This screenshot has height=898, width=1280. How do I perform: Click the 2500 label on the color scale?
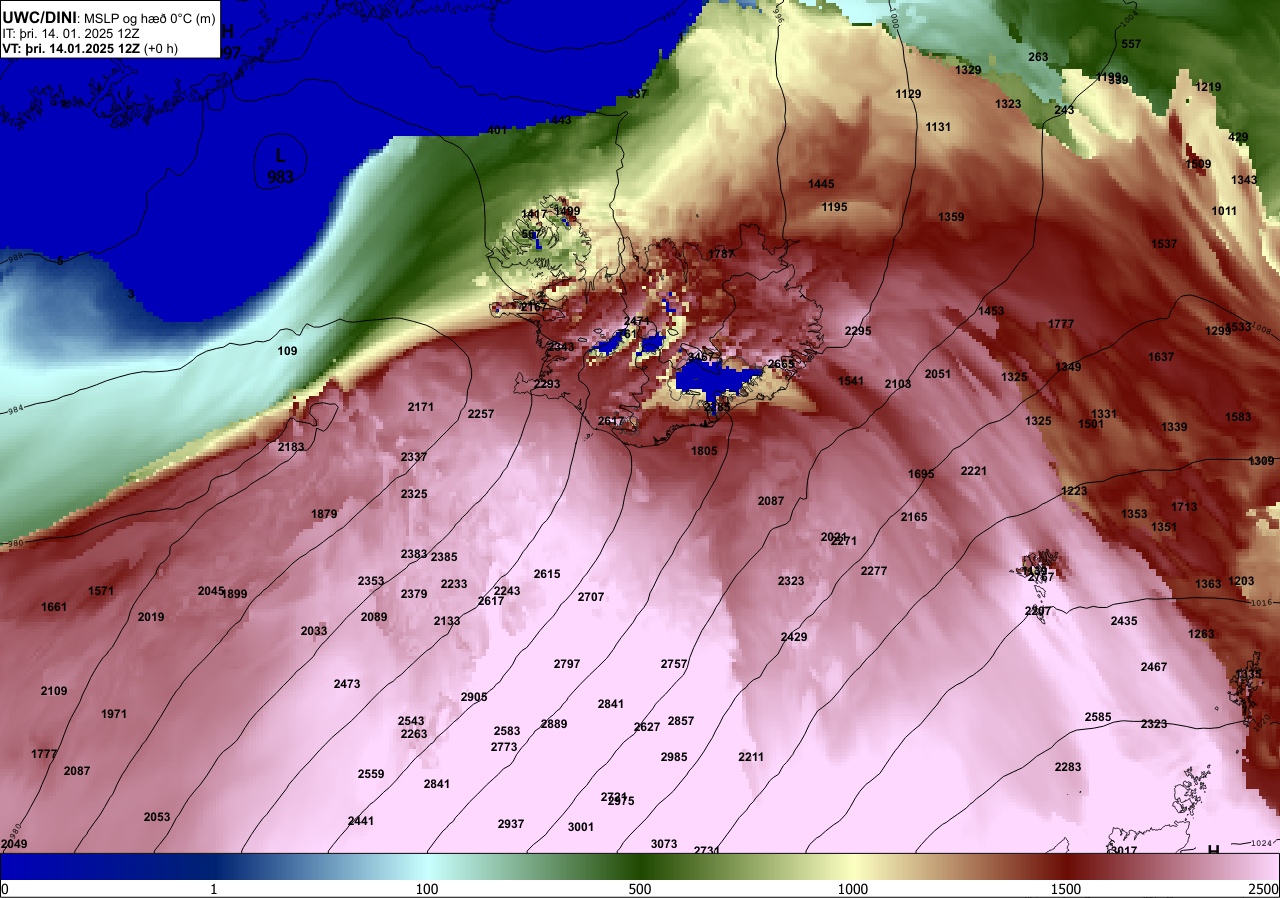pos(1264,889)
